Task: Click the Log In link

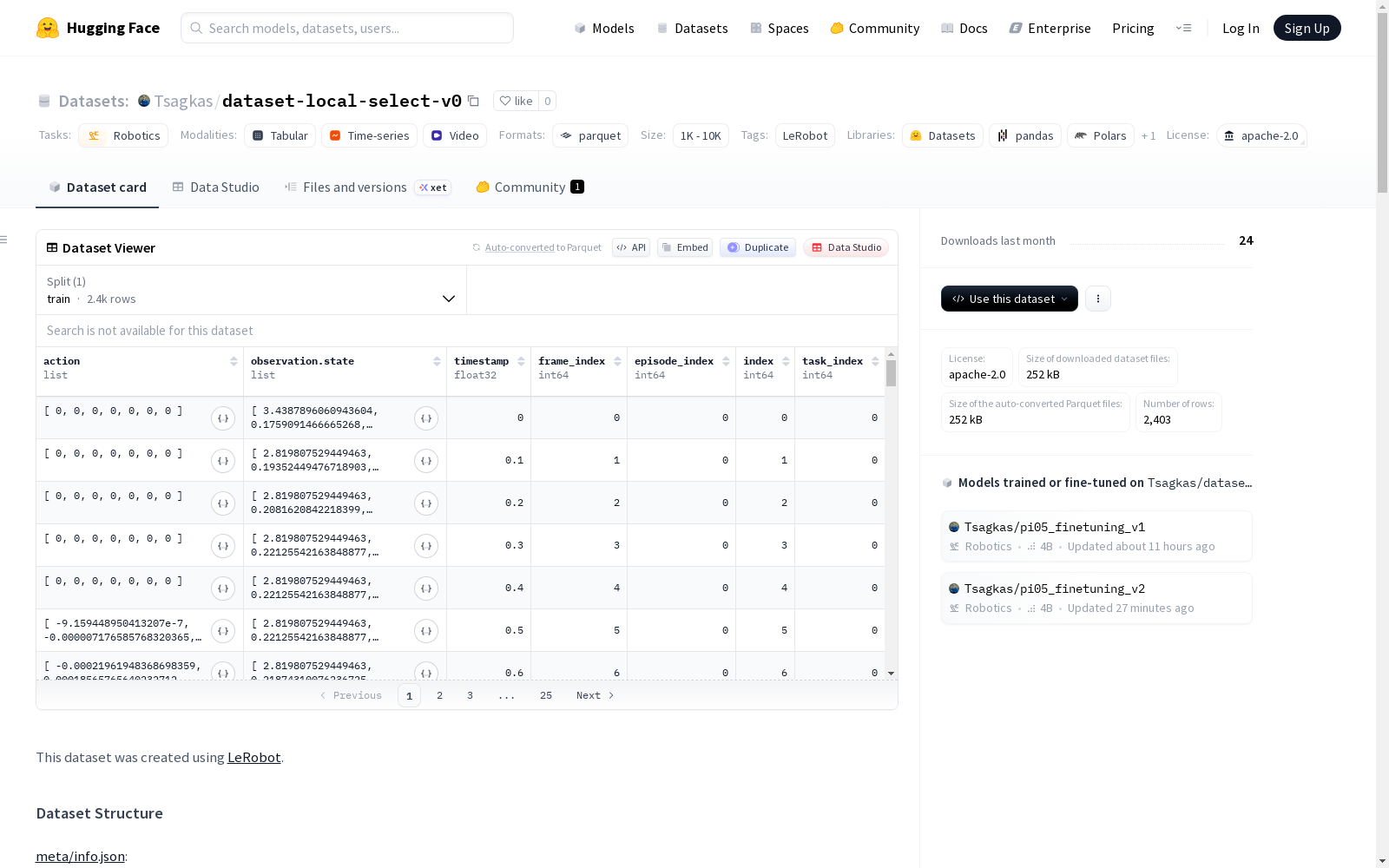Action: point(1241,28)
